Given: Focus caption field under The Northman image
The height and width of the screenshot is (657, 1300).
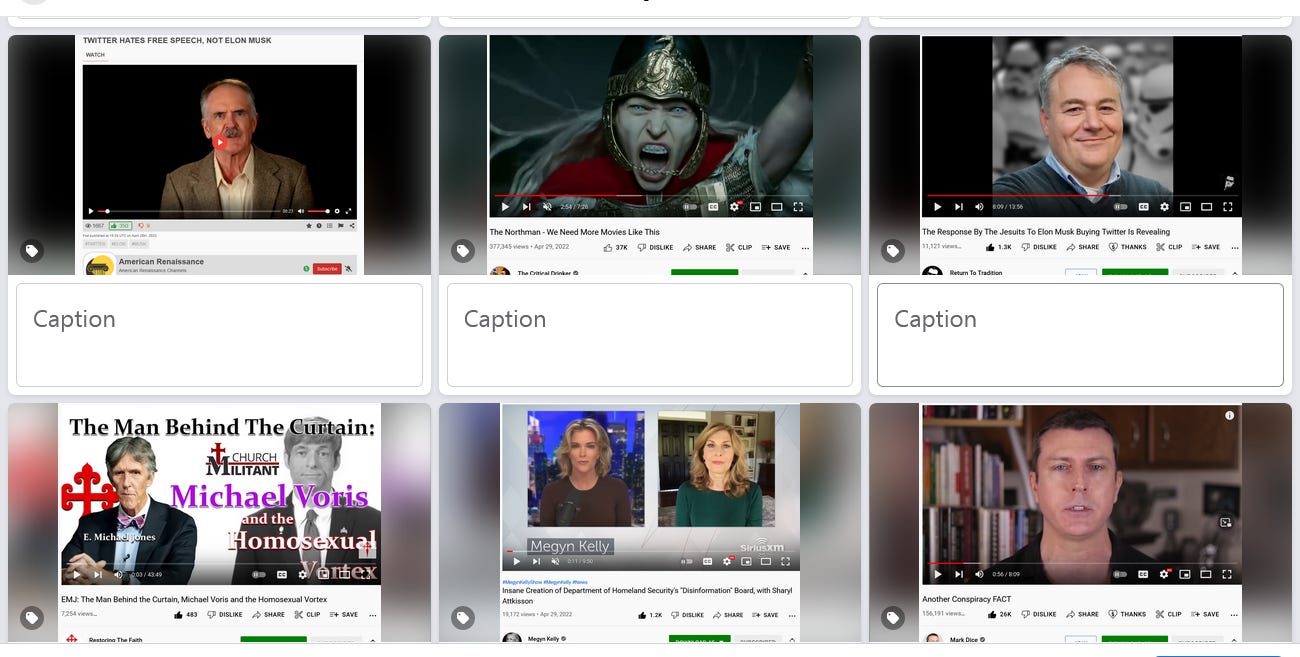Looking at the screenshot, I should [x=650, y=335].
